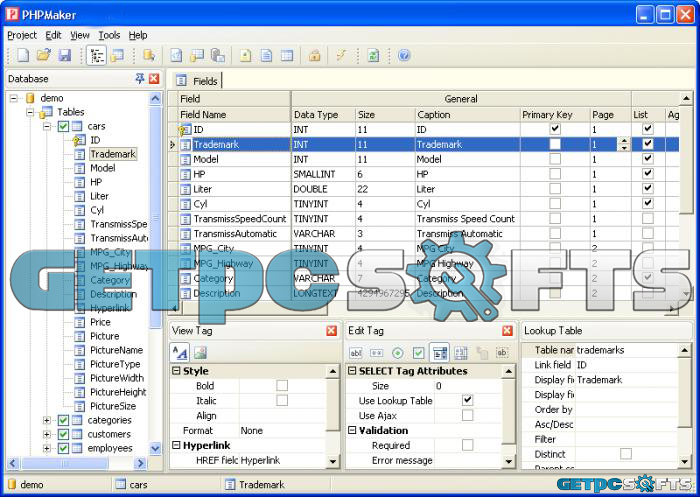Viewport: 700px width, 497px height.
Task: Click the lightning bolt generate toolbar icon
Action: [342, 55]
